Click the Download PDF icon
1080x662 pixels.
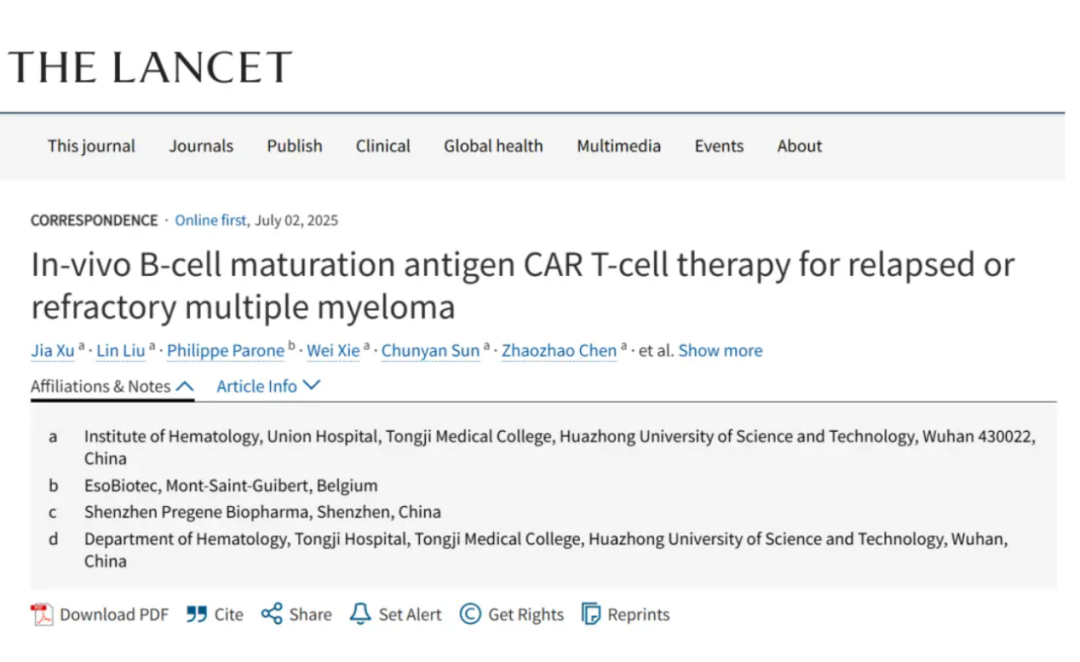coord(42,614)
